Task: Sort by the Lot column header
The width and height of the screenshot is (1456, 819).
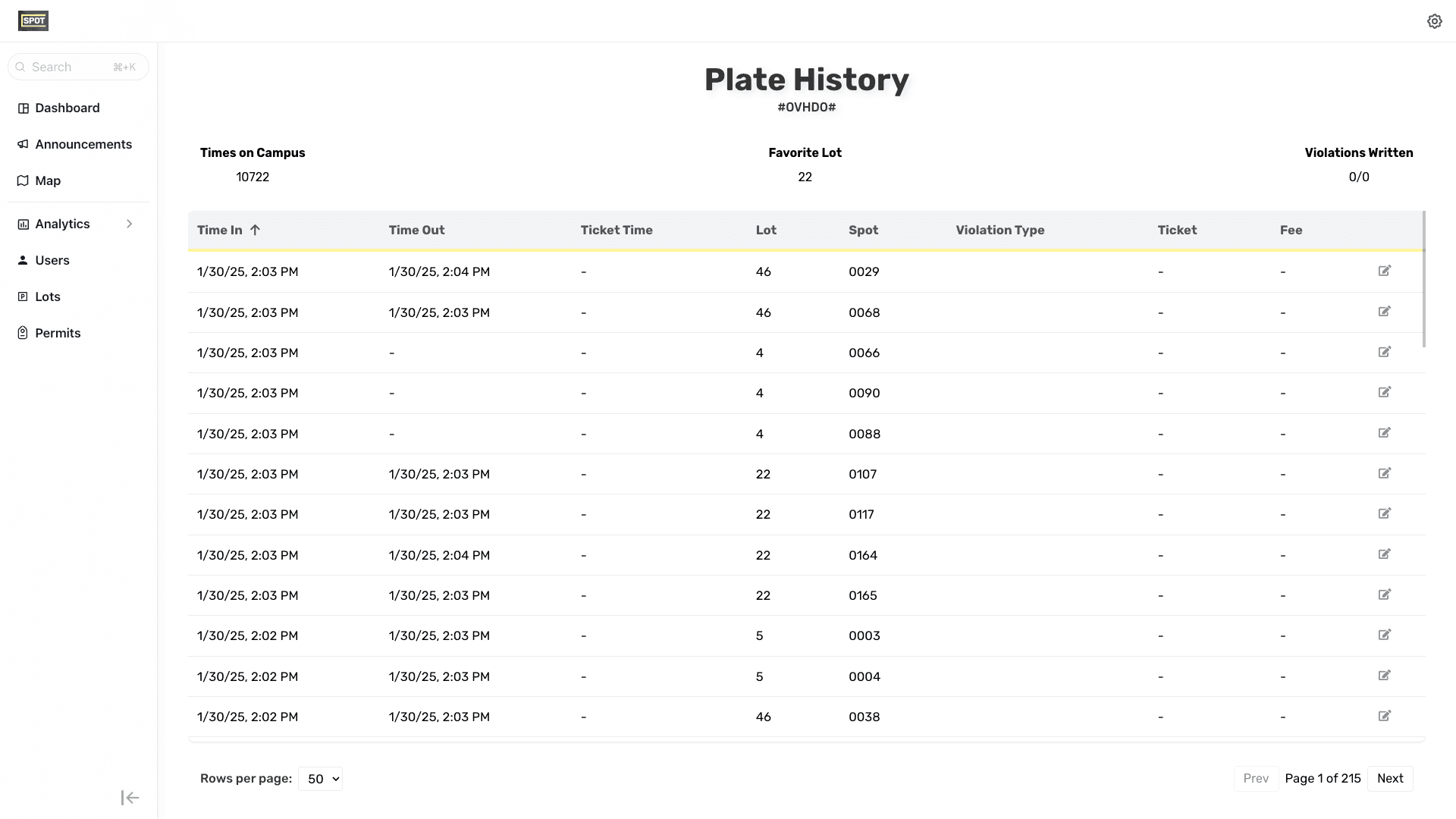Action: pyautogui.click(x=765, y=230)
